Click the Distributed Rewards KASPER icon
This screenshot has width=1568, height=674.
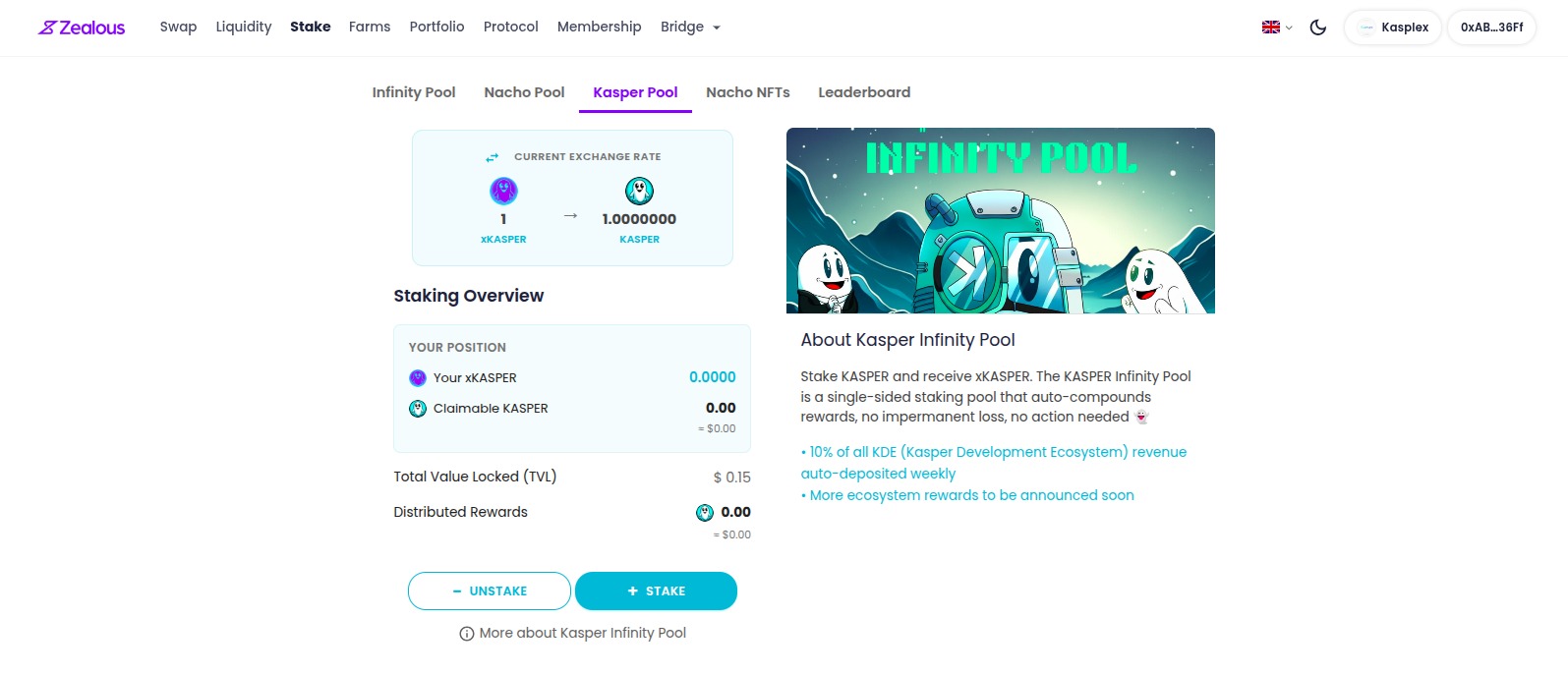705,513
